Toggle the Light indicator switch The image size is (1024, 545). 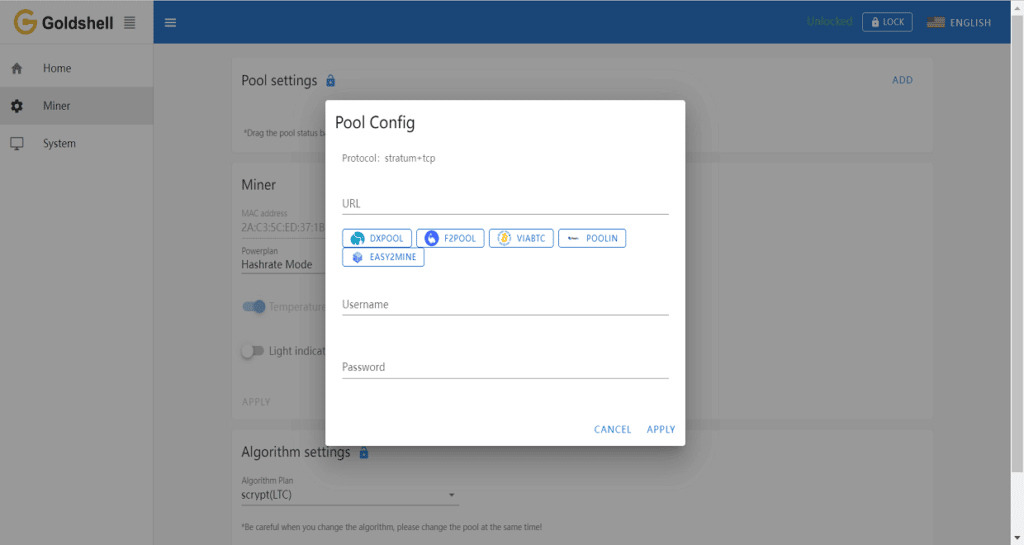coord(252,351)
